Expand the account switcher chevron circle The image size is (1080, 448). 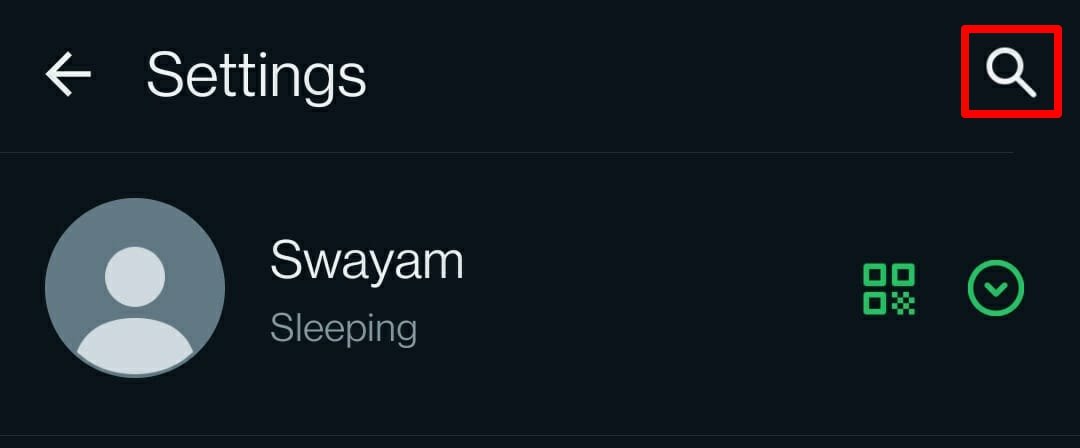(x=996, y=288)
